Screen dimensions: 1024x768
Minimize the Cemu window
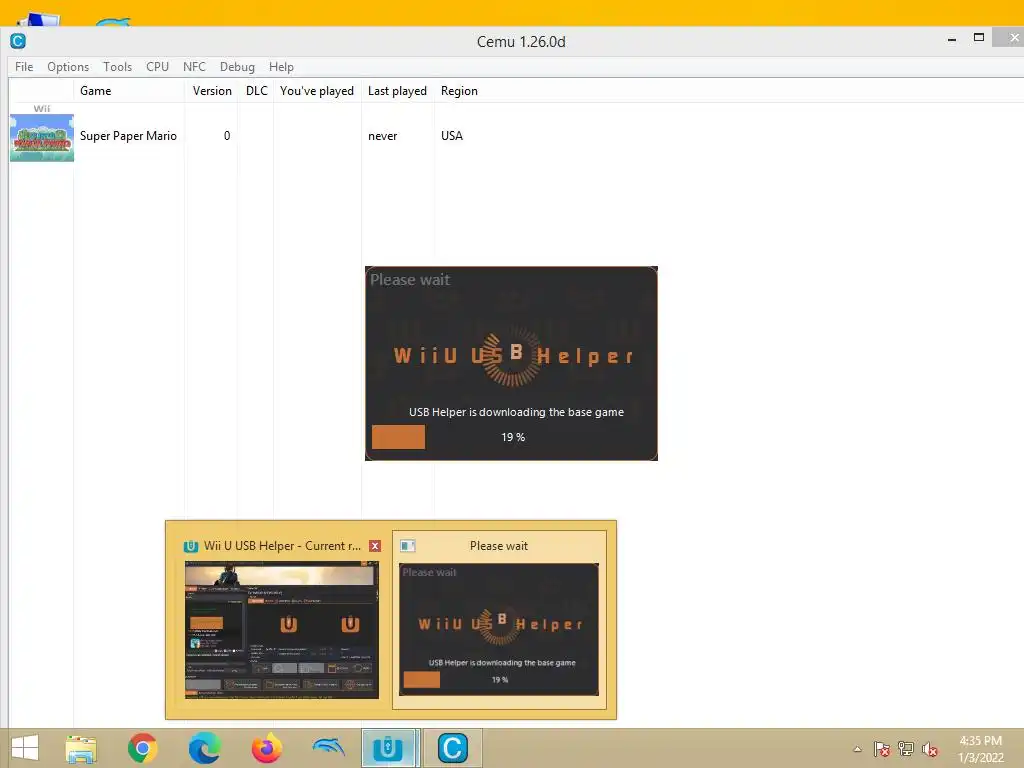click(x=952, y=39)
